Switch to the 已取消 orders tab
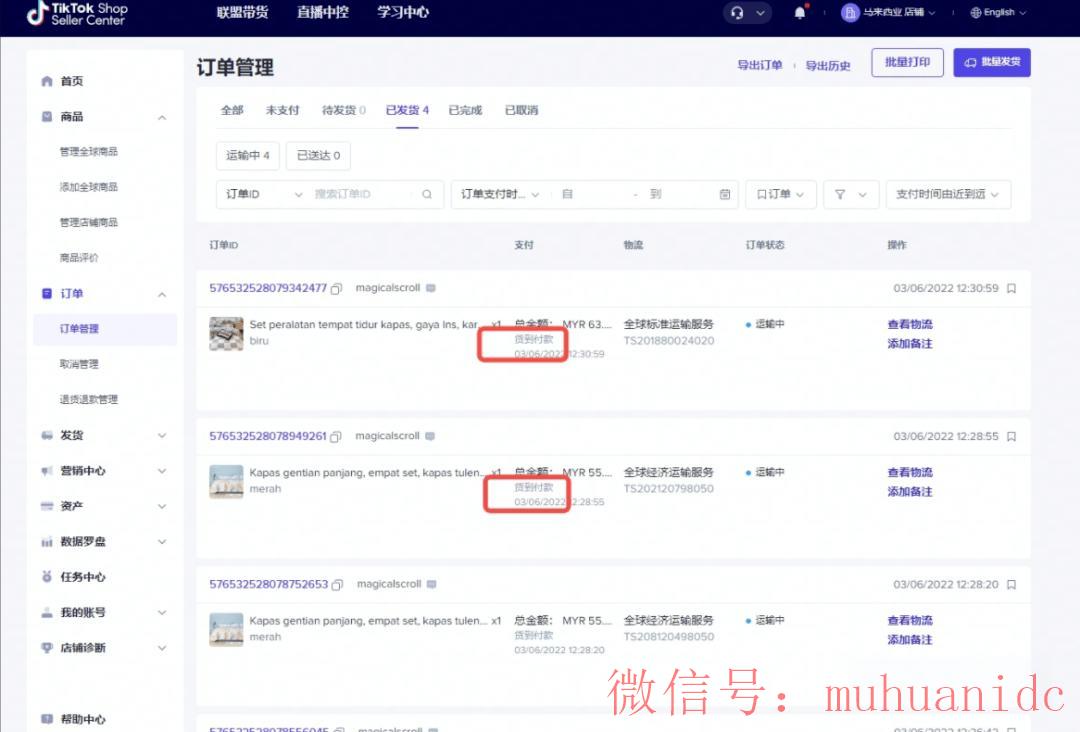The height and width of the screenshot is (732, 1080). 521,110
